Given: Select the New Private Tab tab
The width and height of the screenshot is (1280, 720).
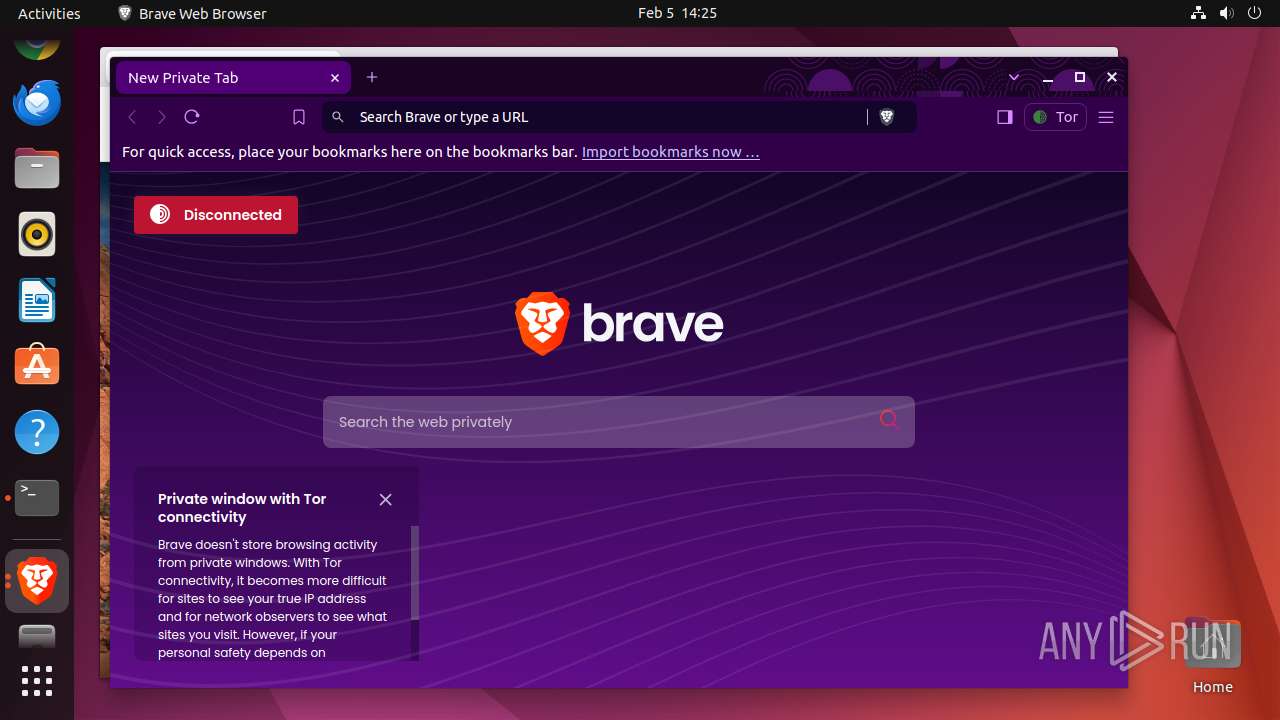Looking at the screenshot, I should tap(233, 78).
